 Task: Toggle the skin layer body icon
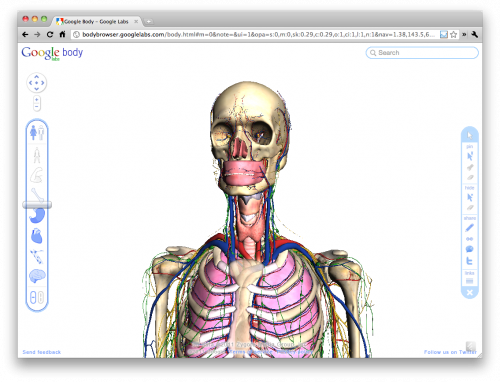[37, 156]
